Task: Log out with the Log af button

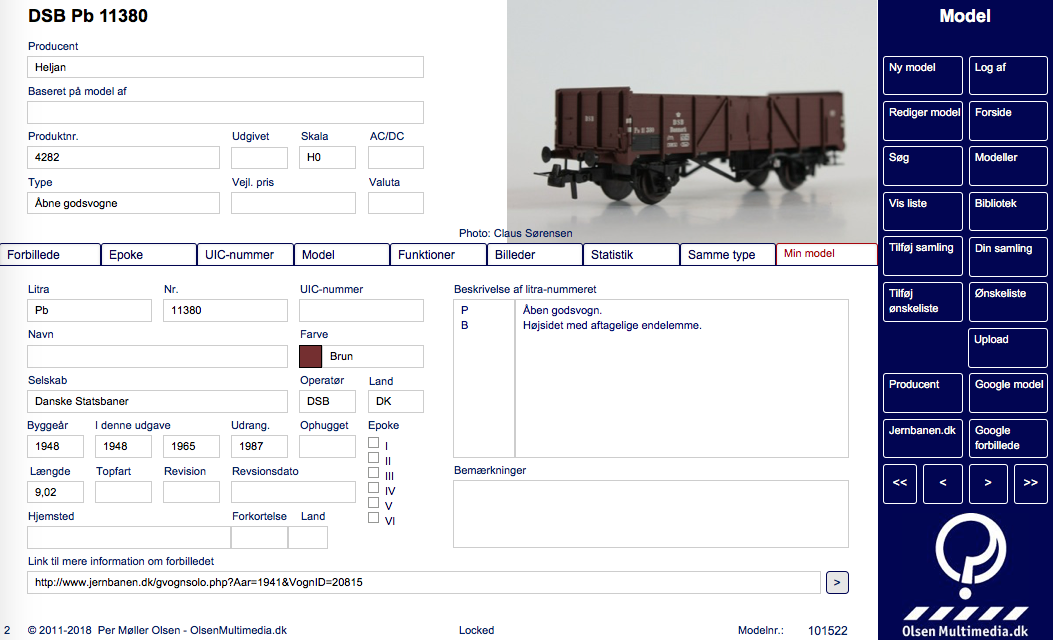Action: [1008, 75]
